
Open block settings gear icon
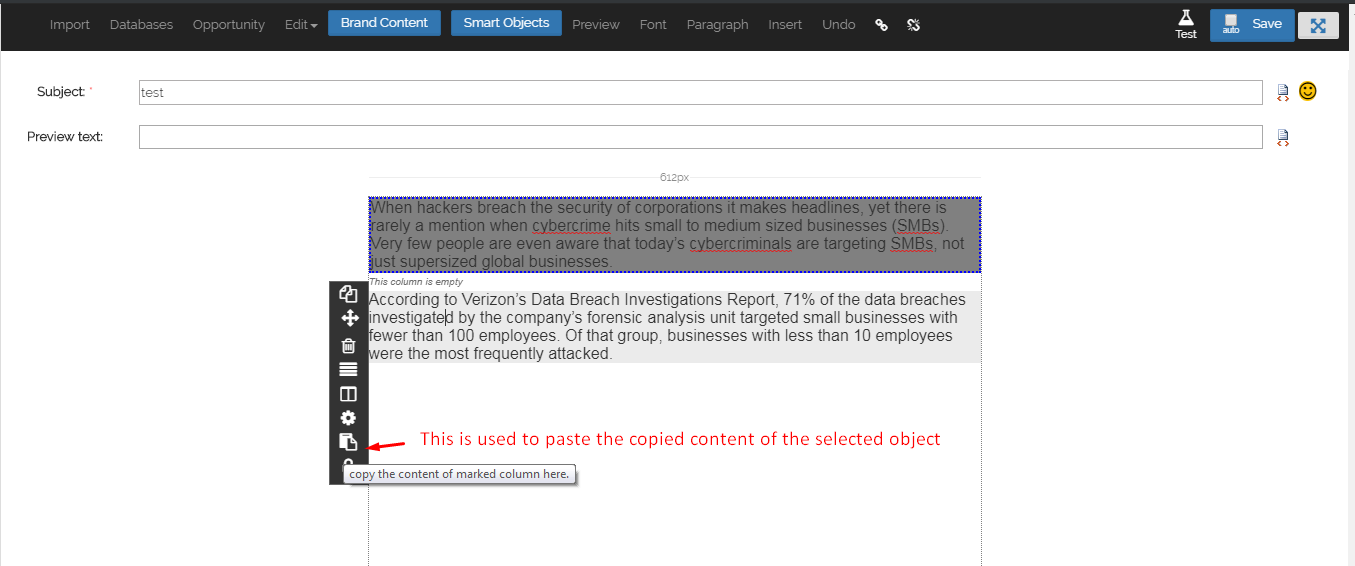pos(348,418)
